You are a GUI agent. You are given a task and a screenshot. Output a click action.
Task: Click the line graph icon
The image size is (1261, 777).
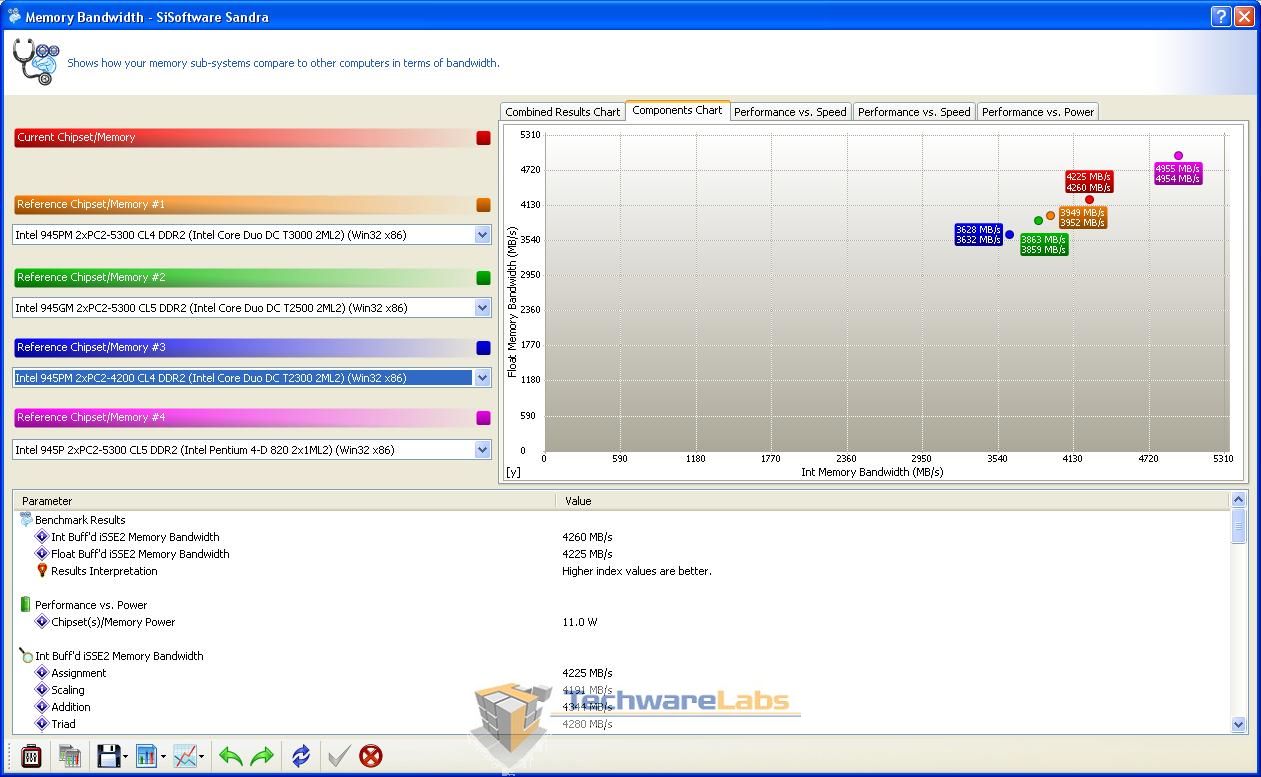pyautogui.click(x=184, y=756)
